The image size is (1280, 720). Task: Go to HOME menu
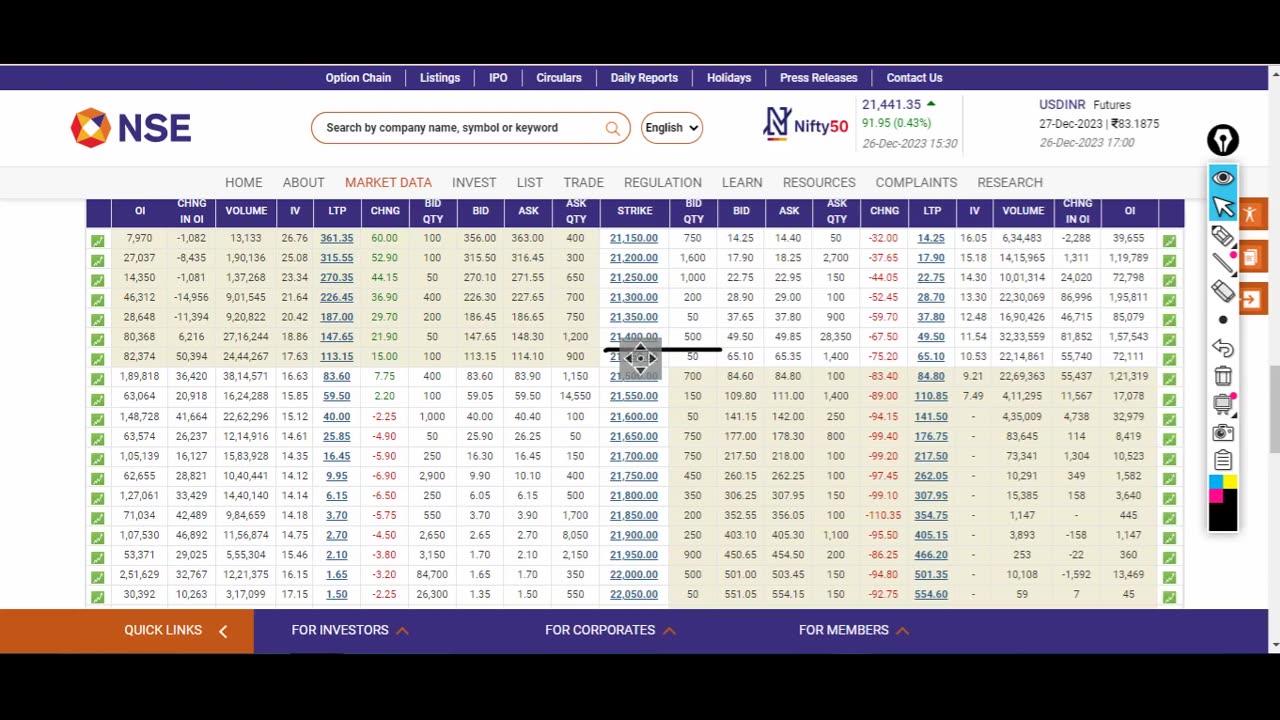[x=244, y=182]
